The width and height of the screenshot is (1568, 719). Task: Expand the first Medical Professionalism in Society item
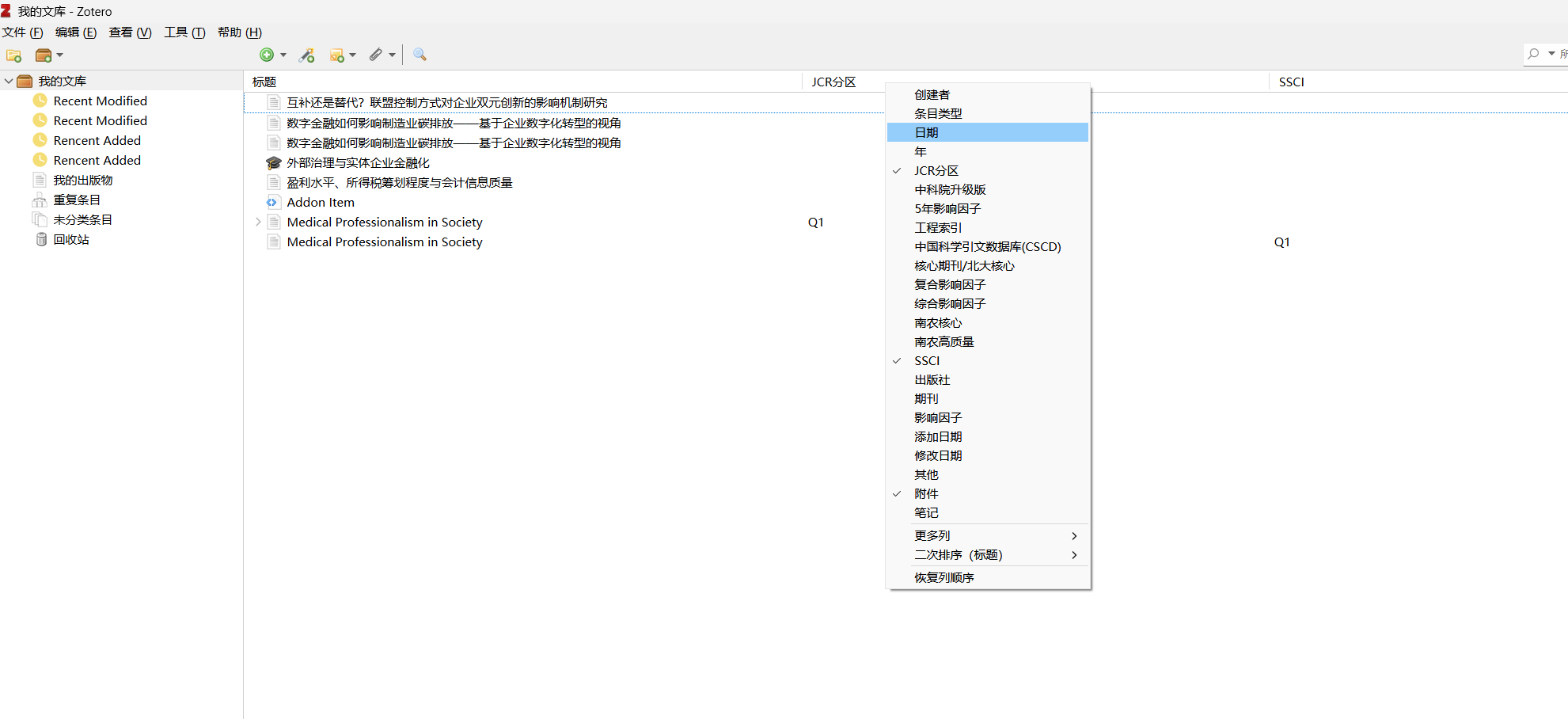click(258, 223)
